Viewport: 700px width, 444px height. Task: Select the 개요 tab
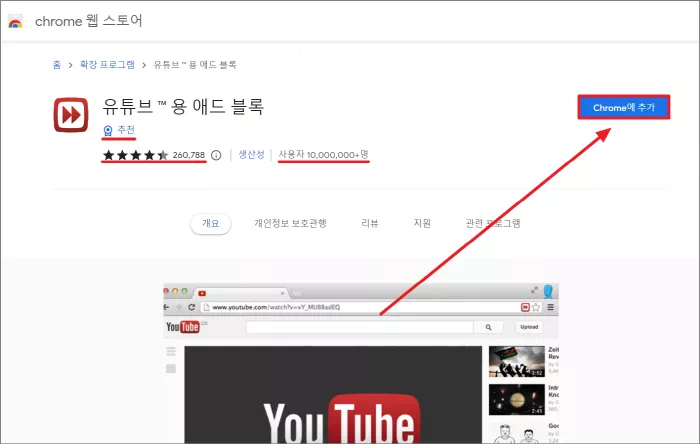point(211,223)
